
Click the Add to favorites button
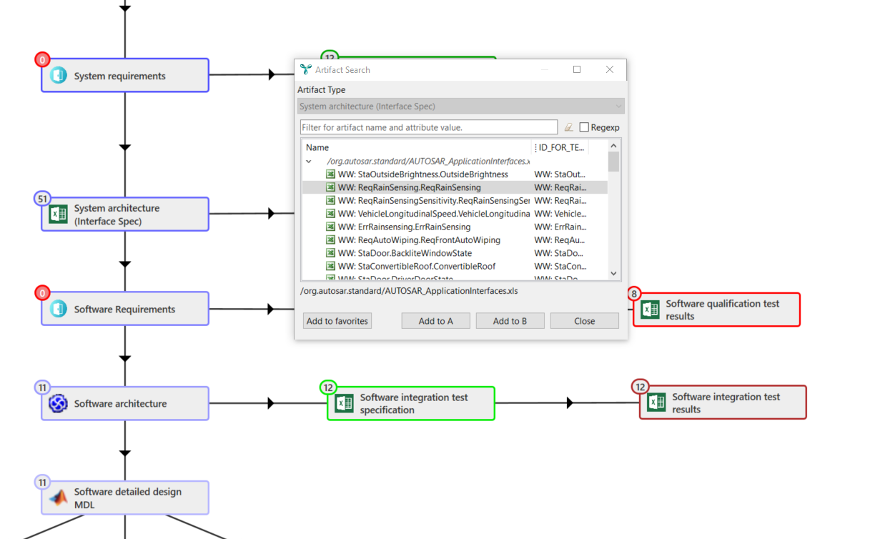337,321
